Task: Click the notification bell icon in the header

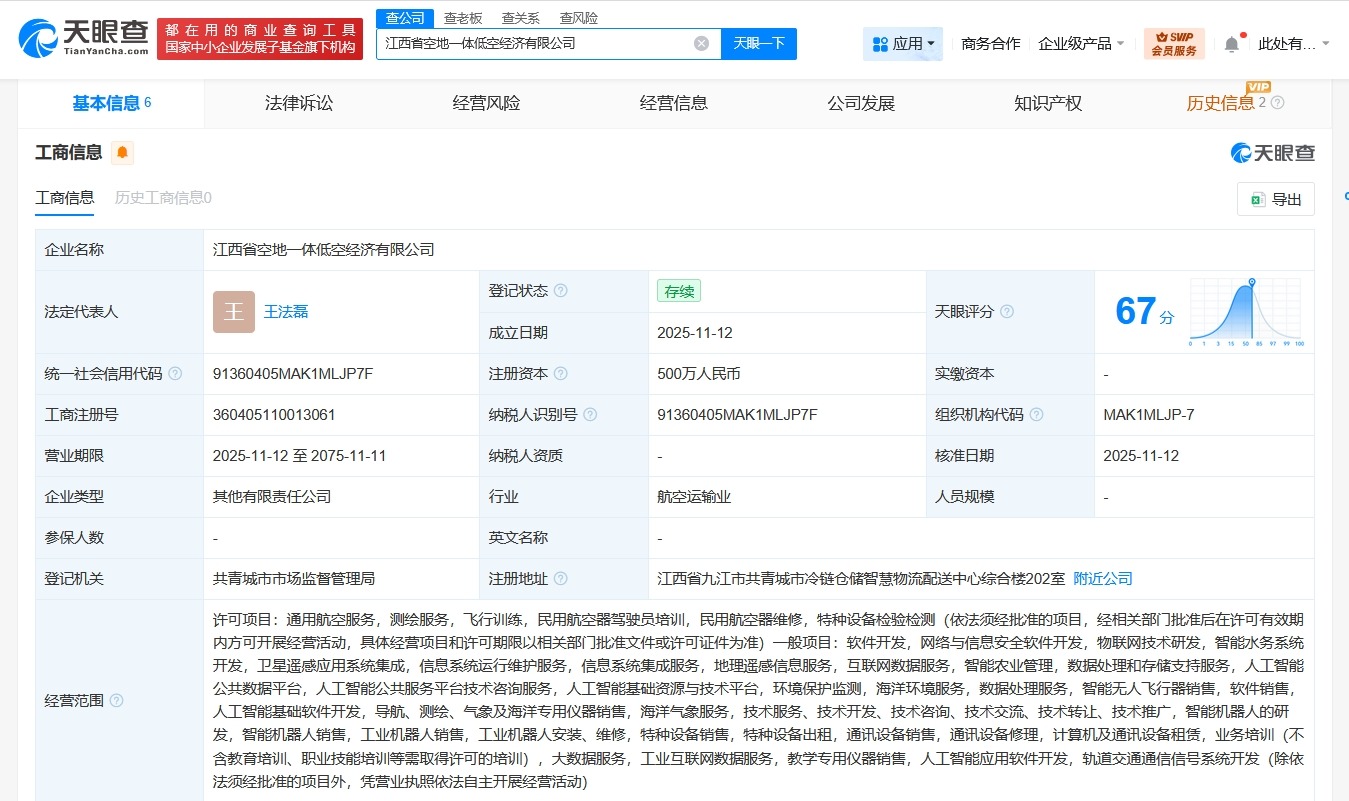Action: (1230, 42)
